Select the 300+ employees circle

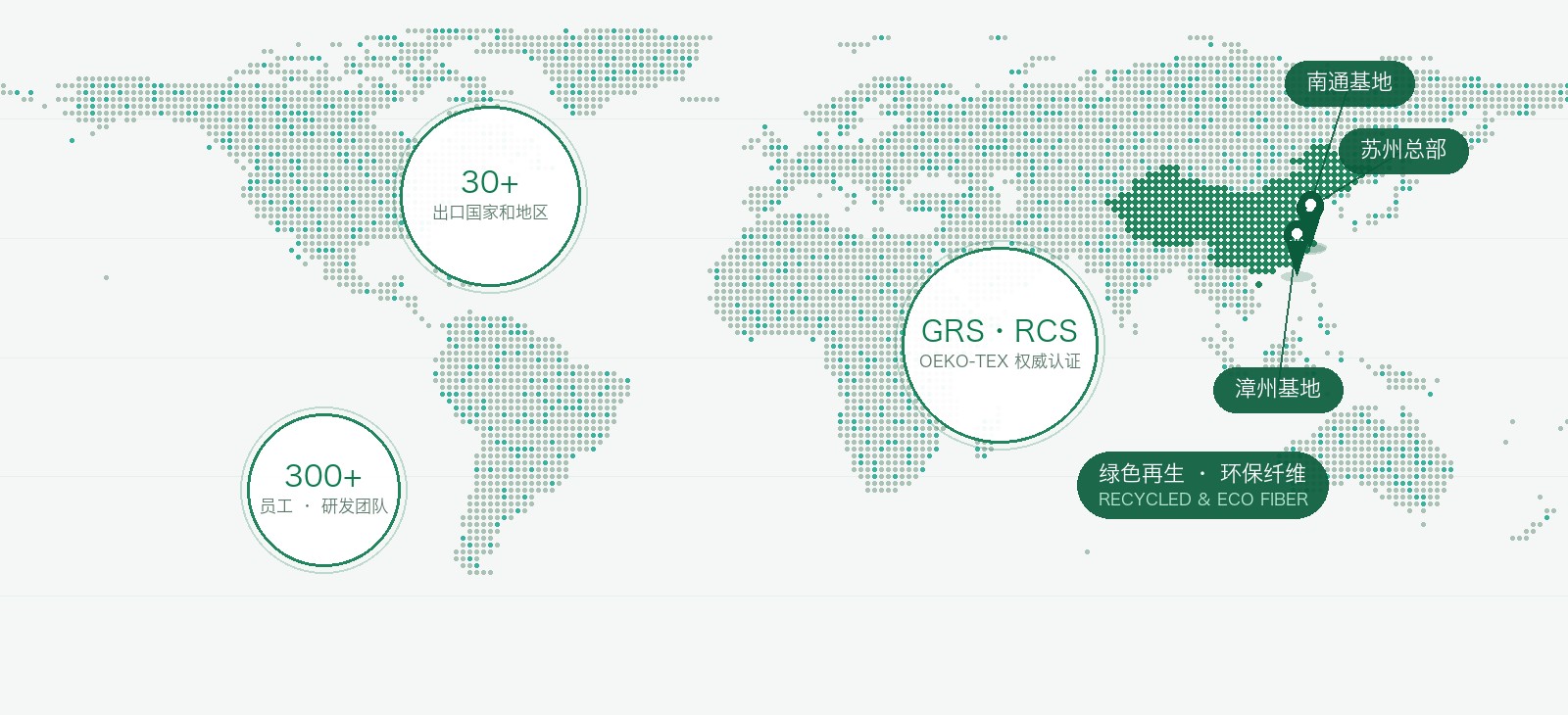pyautogui.click(x=323, y=490)
